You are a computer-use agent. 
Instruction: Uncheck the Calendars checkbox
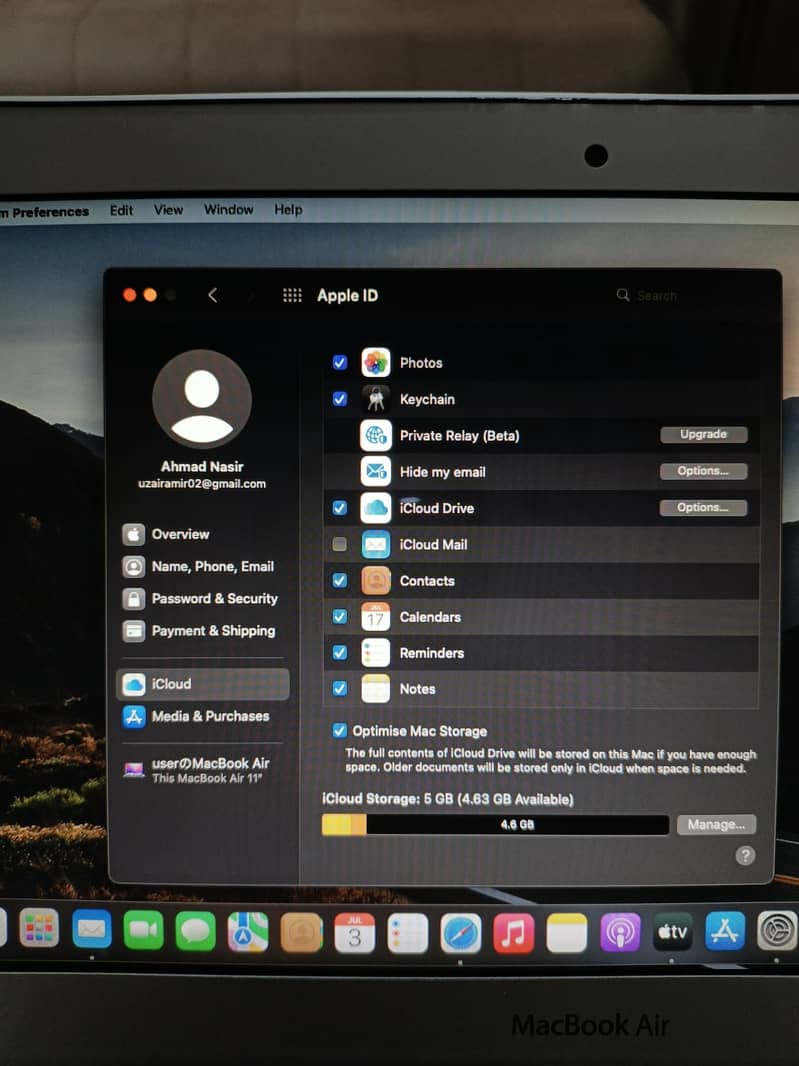pyautogui.click(x=340, y=616)
